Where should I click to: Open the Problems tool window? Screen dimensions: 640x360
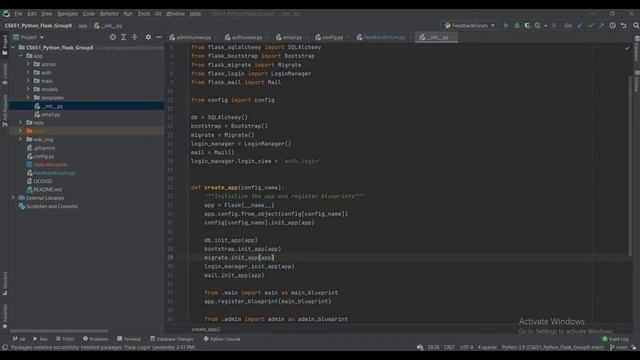(96, 339)
